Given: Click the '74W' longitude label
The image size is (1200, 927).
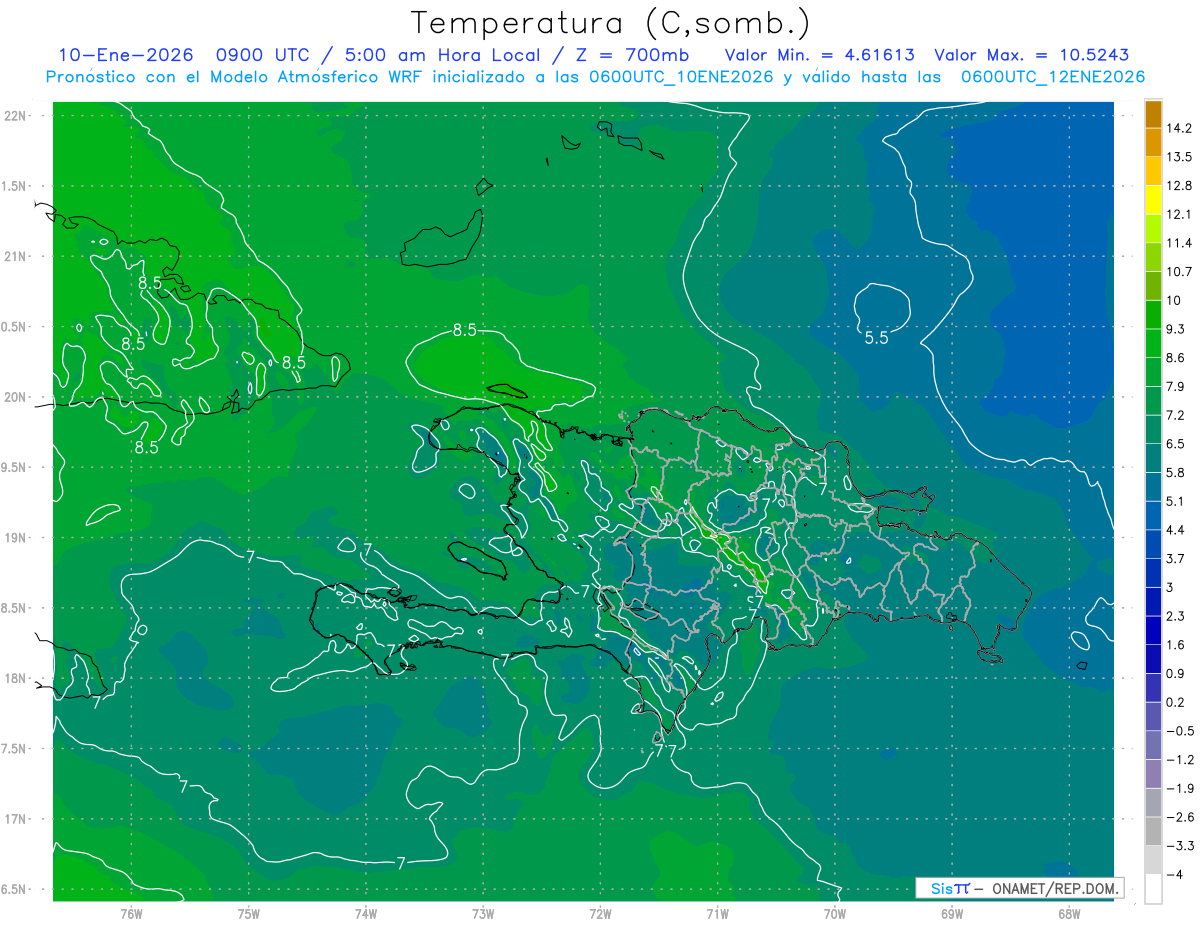Looking at the screenshot, I should 365,913.
